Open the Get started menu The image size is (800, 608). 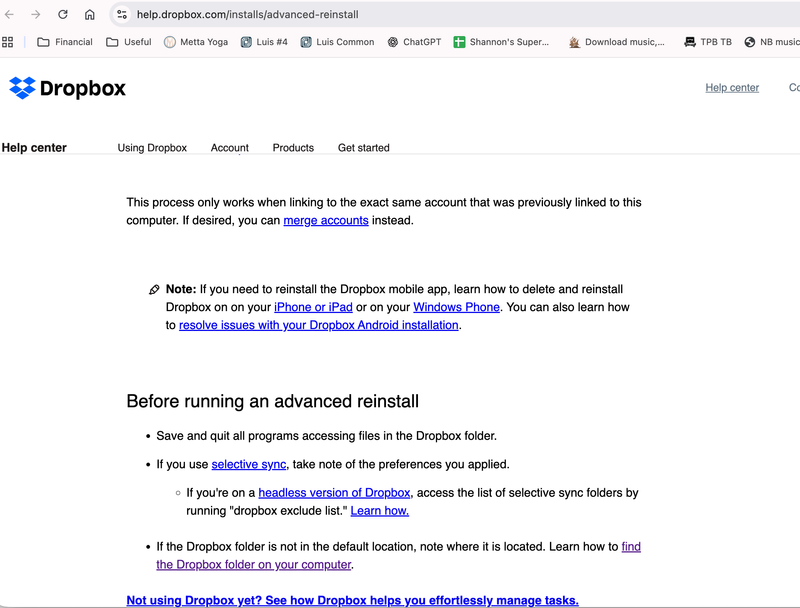point(363,147)
